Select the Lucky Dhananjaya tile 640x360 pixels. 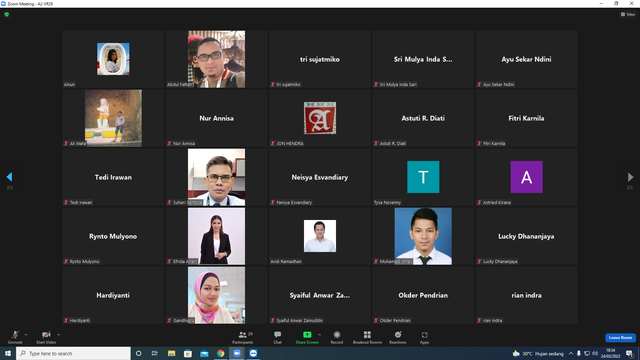click(x=526, y=236)
